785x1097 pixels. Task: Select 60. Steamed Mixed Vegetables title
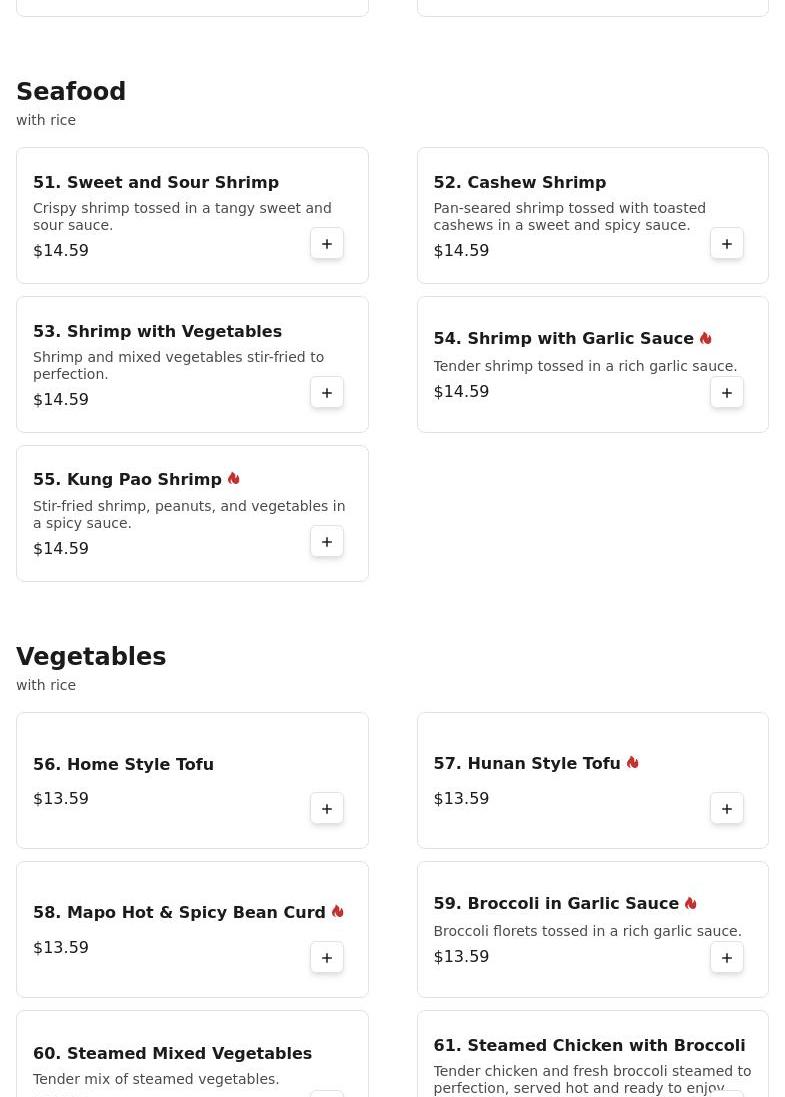[172, 1054]
